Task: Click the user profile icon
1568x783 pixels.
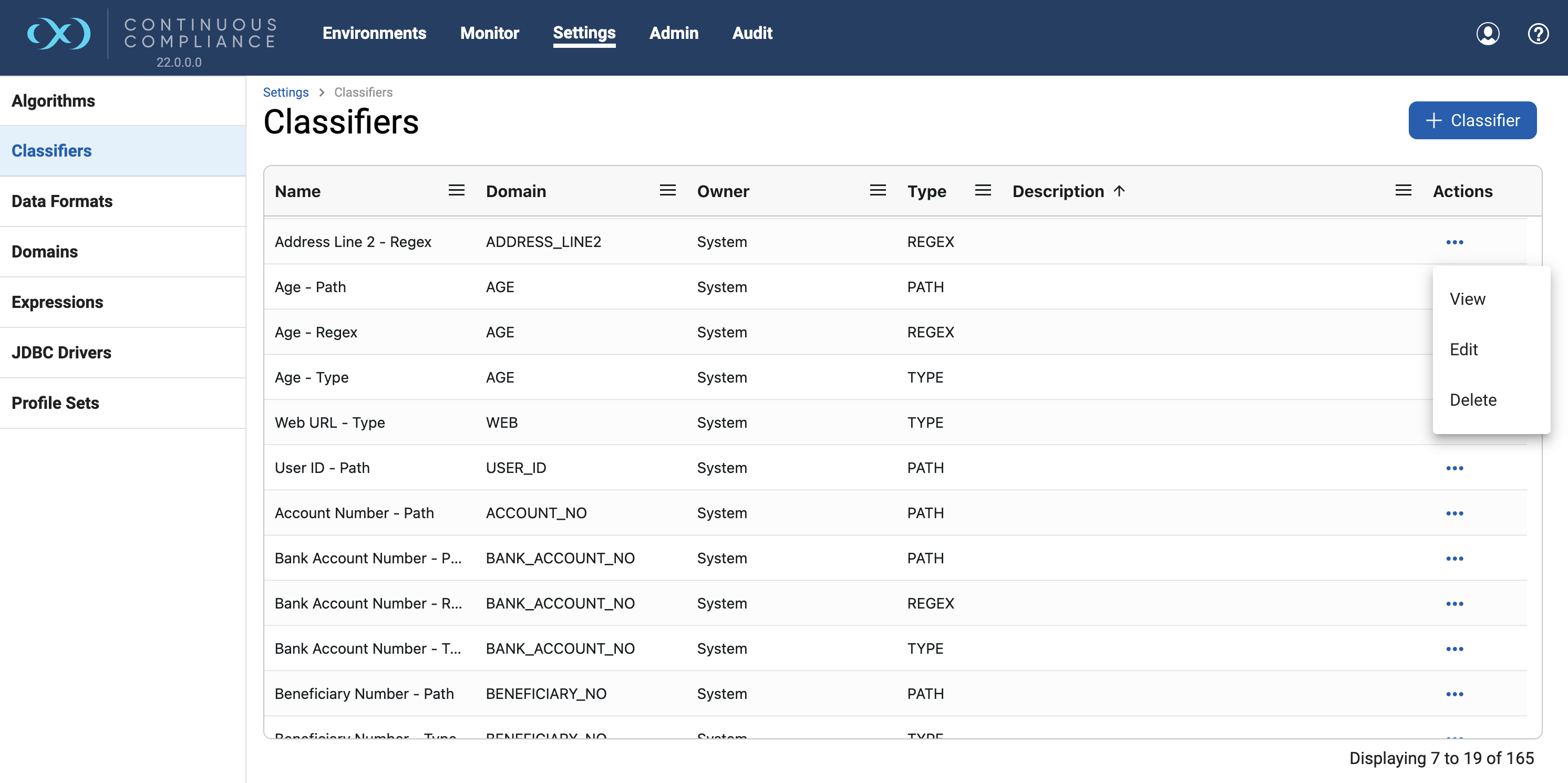Action: point(1487,34)
